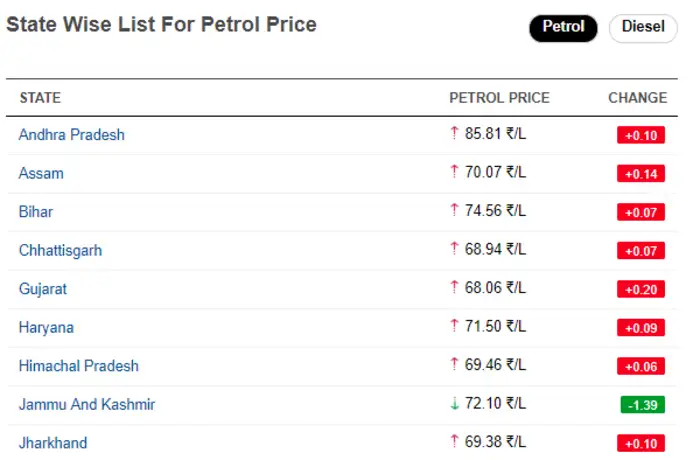The width and height of the screenshot is (700, 460).
Task: Click the up arrow next to Haryana's 71.50 price
Action: tap(454, 327)
